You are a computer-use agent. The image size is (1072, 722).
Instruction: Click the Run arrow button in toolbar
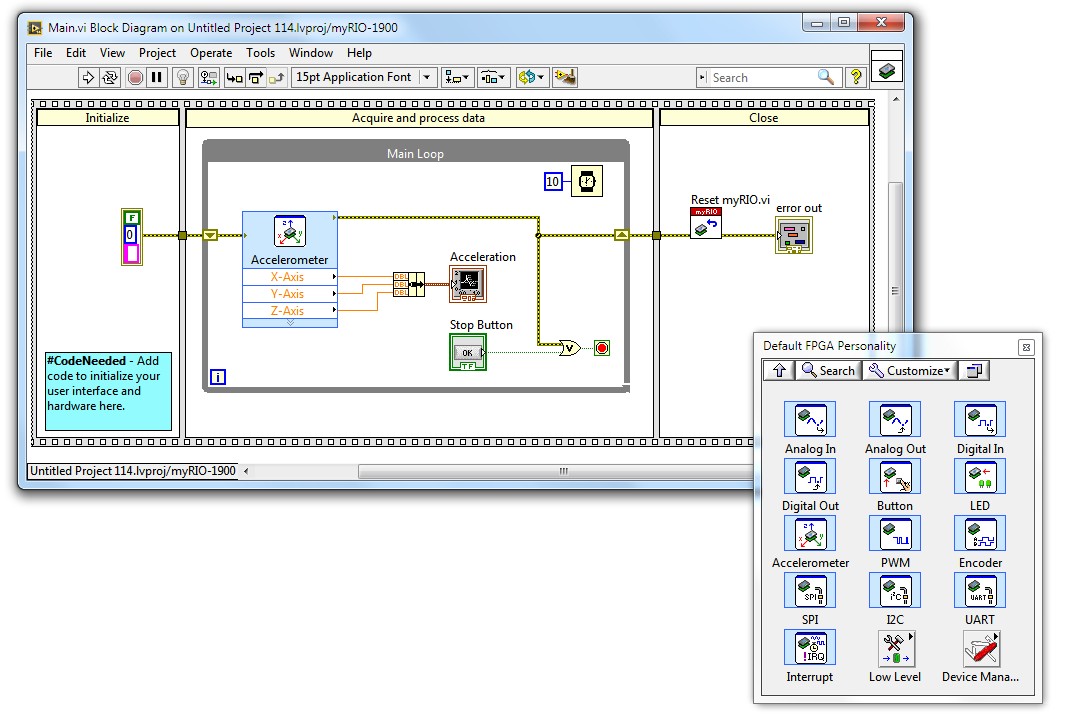click(x=88, y=77)
